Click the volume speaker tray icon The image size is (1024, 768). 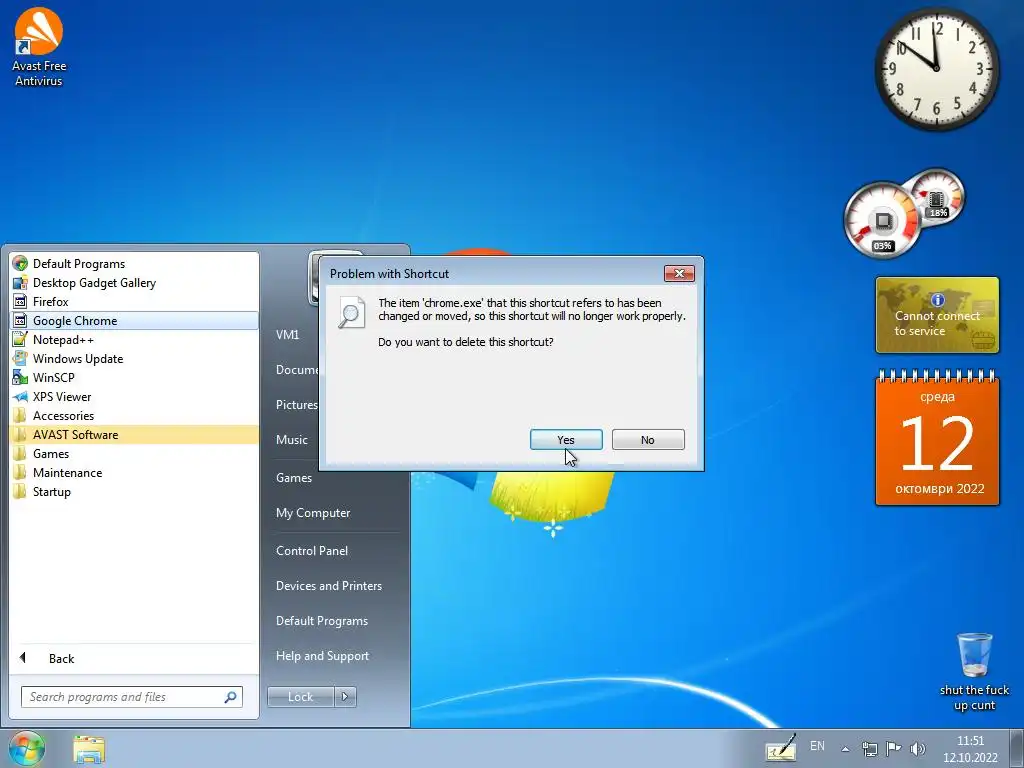tap(918, 749)
